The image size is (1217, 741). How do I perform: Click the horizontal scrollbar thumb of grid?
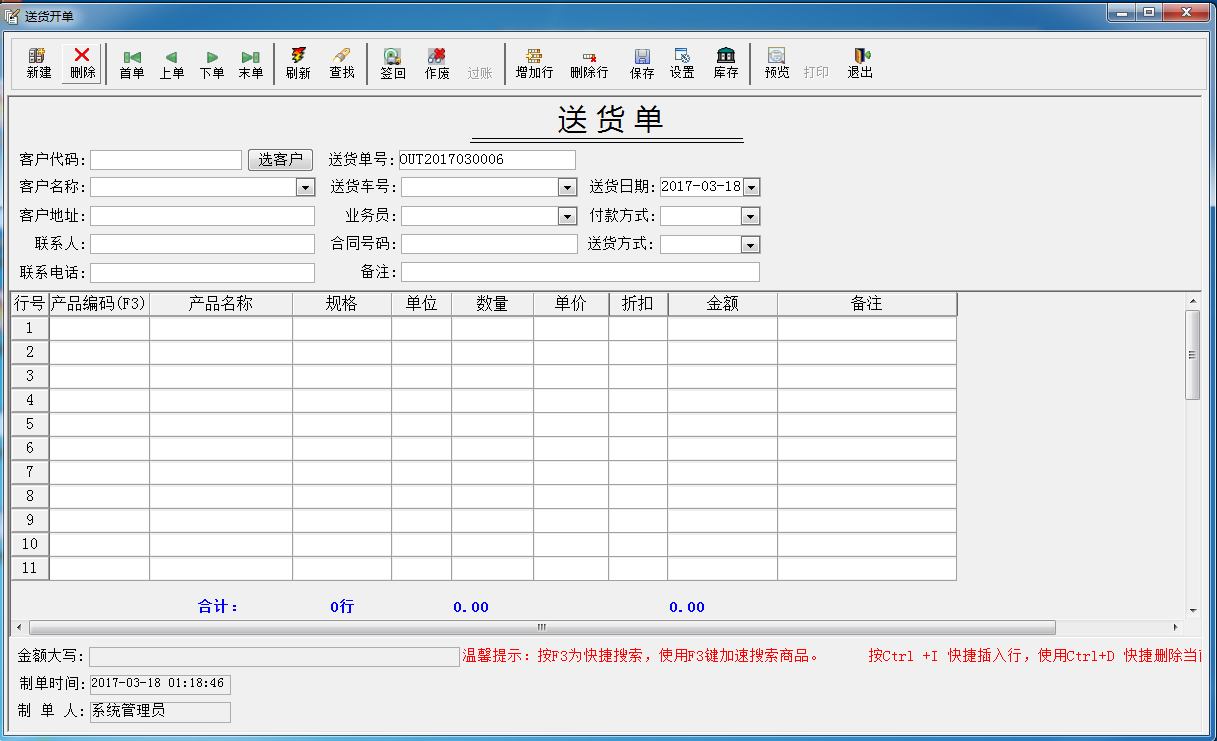(542, 627)
